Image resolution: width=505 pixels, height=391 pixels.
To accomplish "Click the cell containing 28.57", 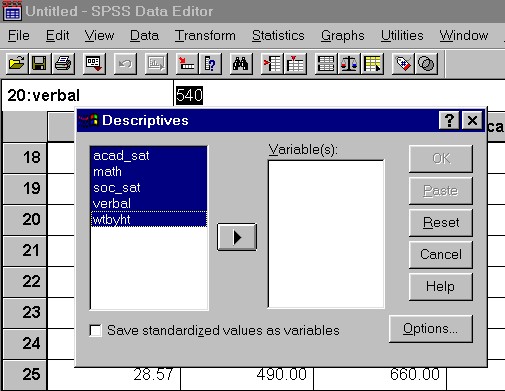I will click(114, 378).
